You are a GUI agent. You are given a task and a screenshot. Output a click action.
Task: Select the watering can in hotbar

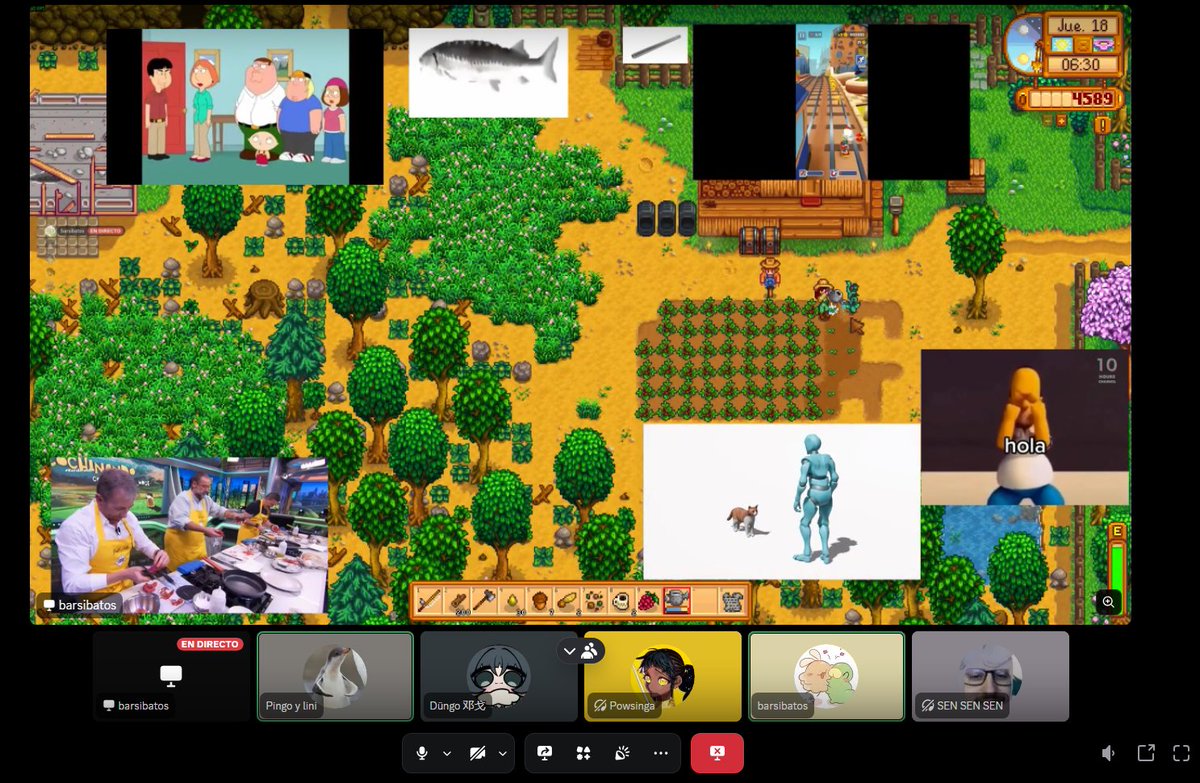coord(677,600)
